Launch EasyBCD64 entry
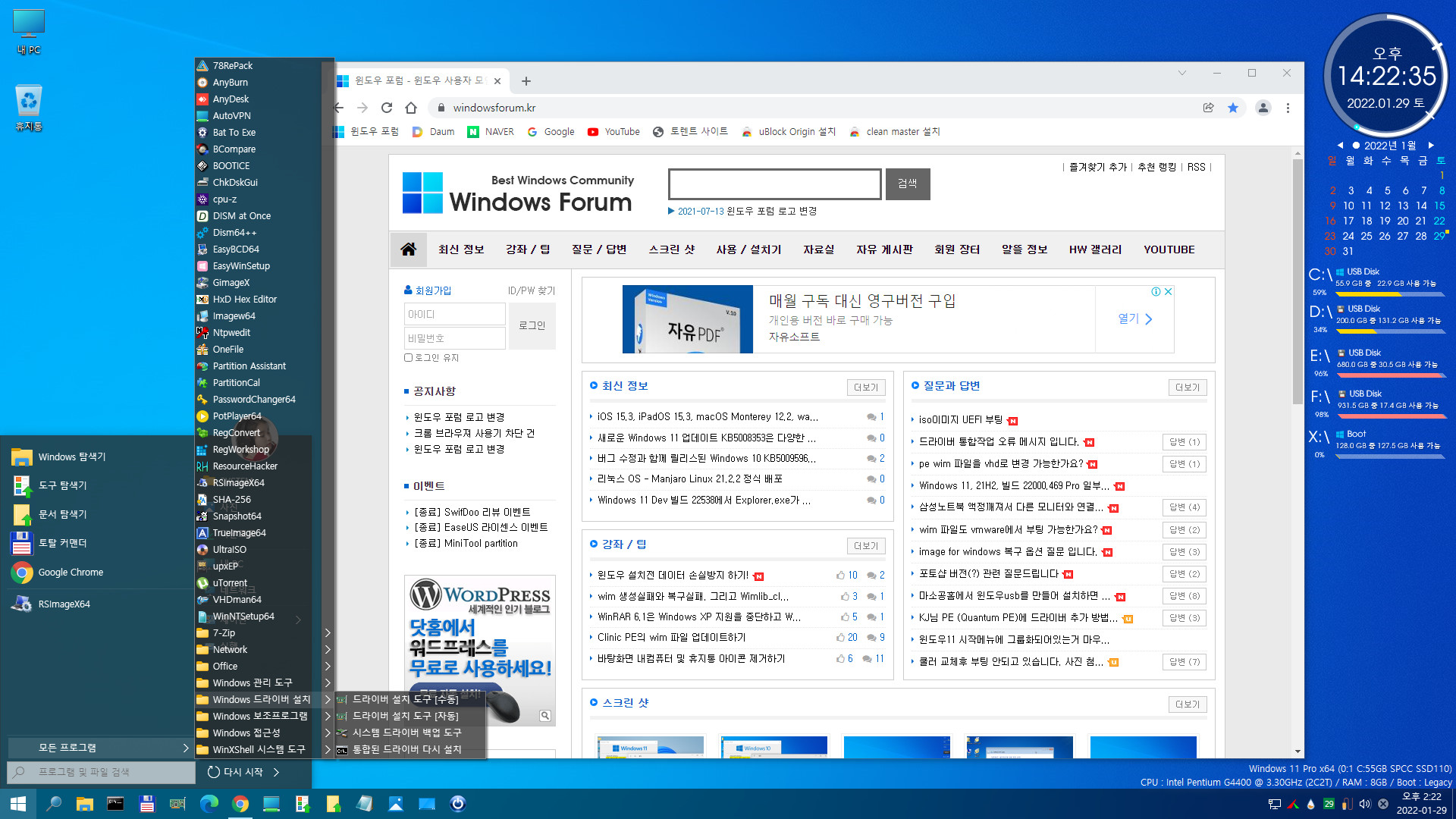The height and width of the screenshot is (819, 1456). [x=236, y=249]
